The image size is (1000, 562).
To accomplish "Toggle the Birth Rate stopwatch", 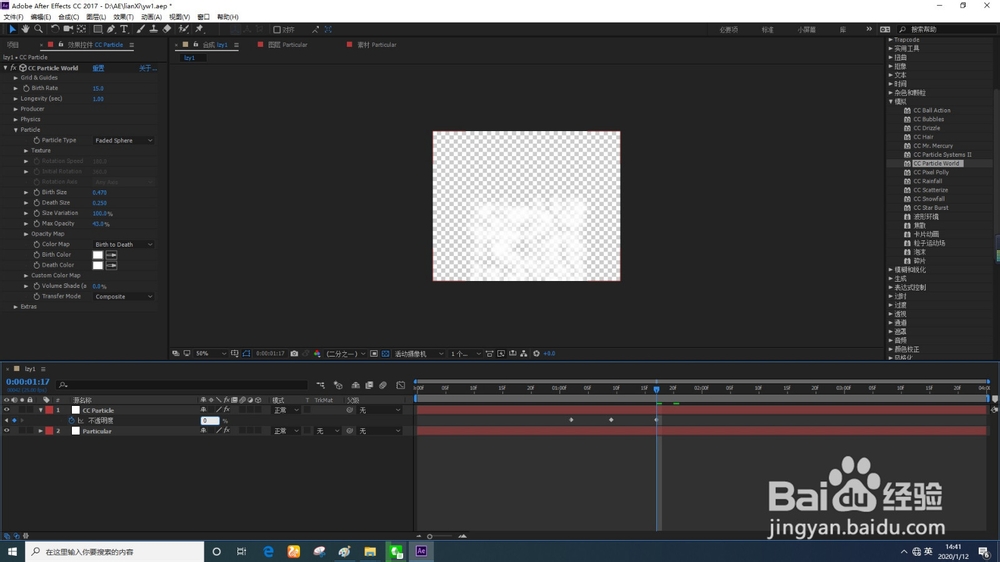I will [x=26, y=88].
